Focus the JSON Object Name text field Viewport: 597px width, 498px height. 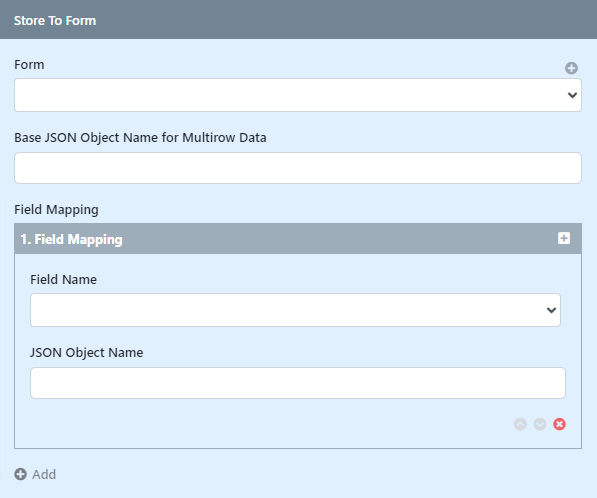(x=298, y=383)
